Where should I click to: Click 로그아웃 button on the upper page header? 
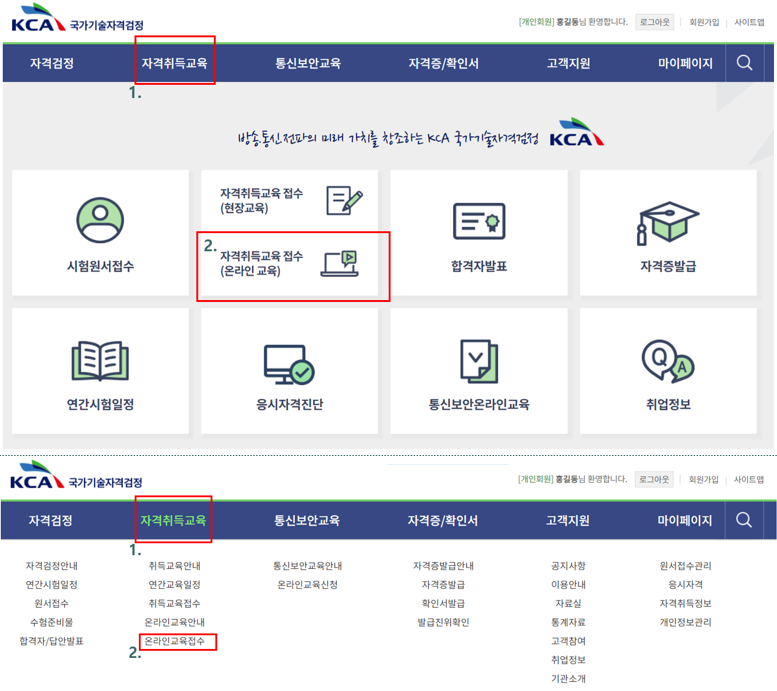point(655,22)
